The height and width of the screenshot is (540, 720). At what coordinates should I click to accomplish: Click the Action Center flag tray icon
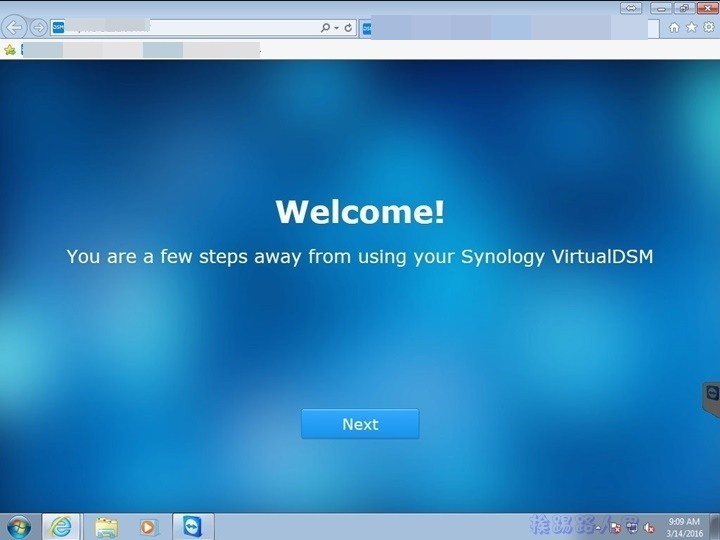point(614,528)
